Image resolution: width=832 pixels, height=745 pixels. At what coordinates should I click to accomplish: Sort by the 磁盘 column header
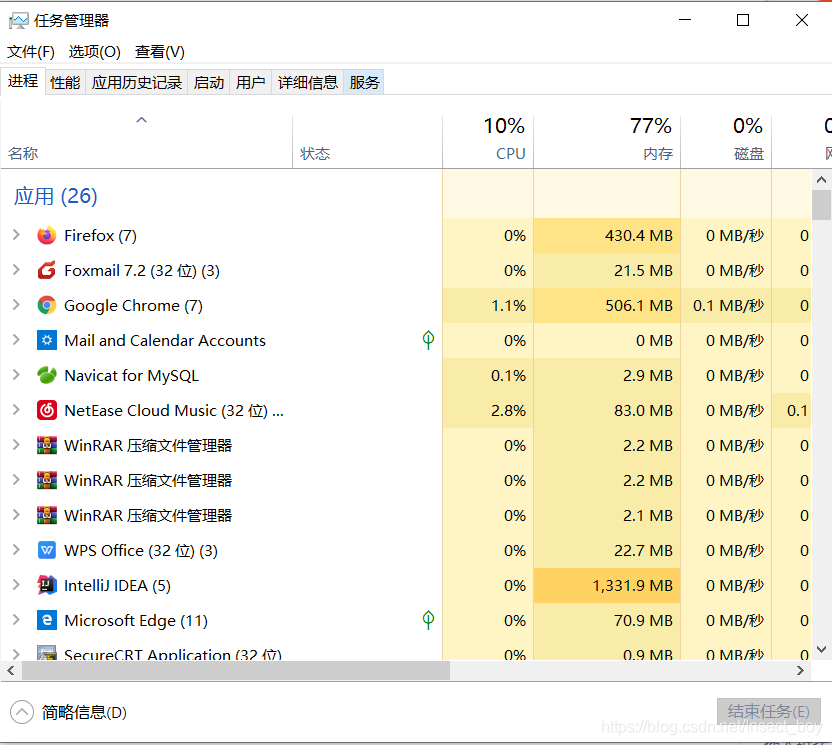[x=726, y=141]
